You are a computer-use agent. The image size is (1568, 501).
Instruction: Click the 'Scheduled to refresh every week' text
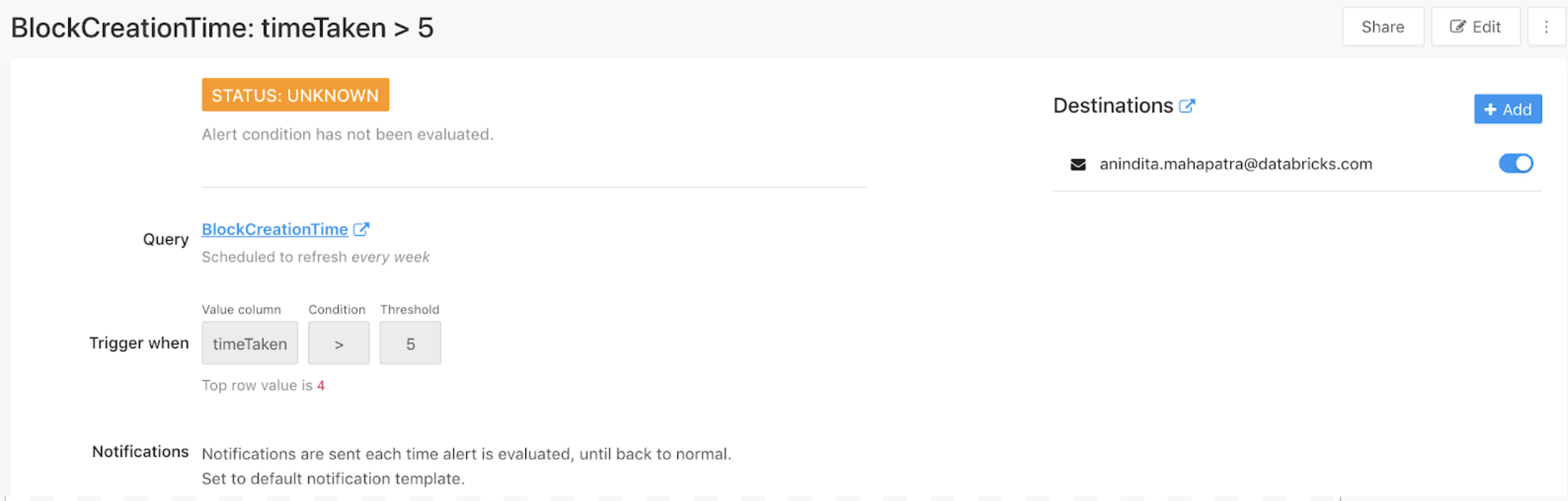pos(316,257)
